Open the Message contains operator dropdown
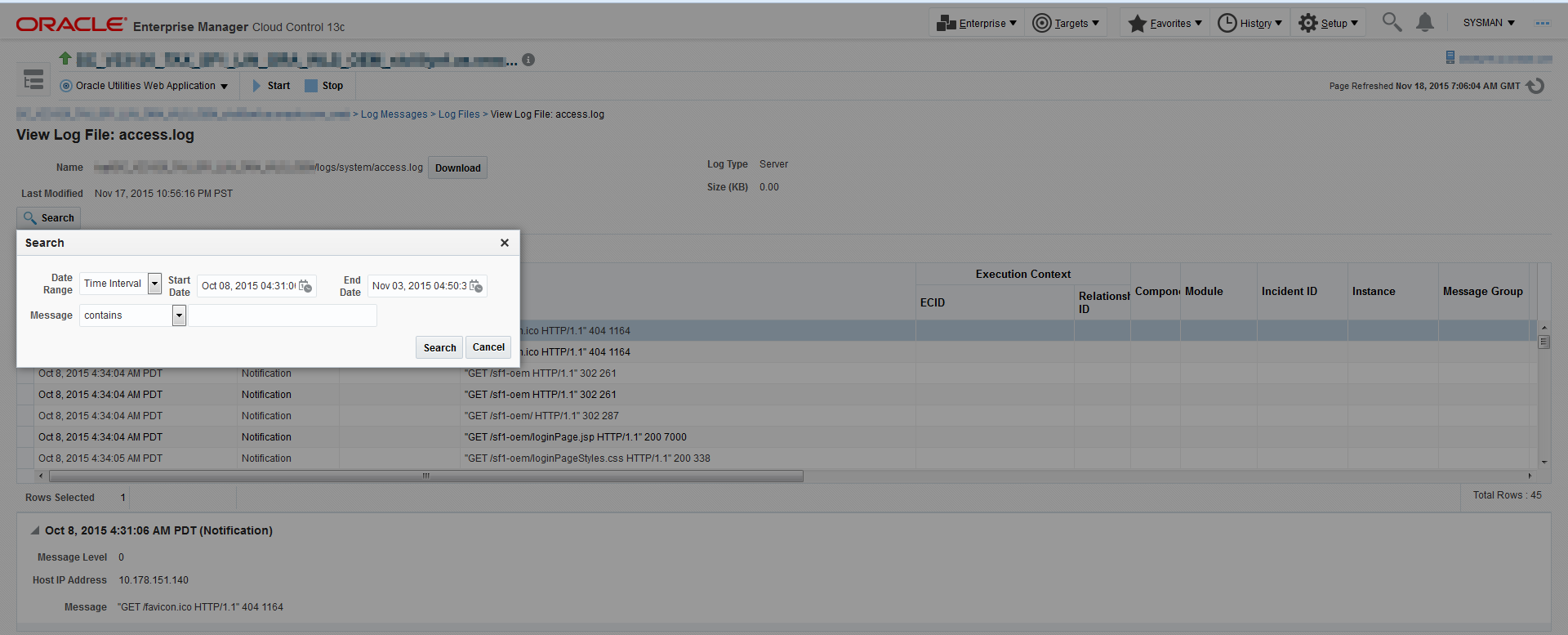The image size is (1568, 635). coord(179,315)
